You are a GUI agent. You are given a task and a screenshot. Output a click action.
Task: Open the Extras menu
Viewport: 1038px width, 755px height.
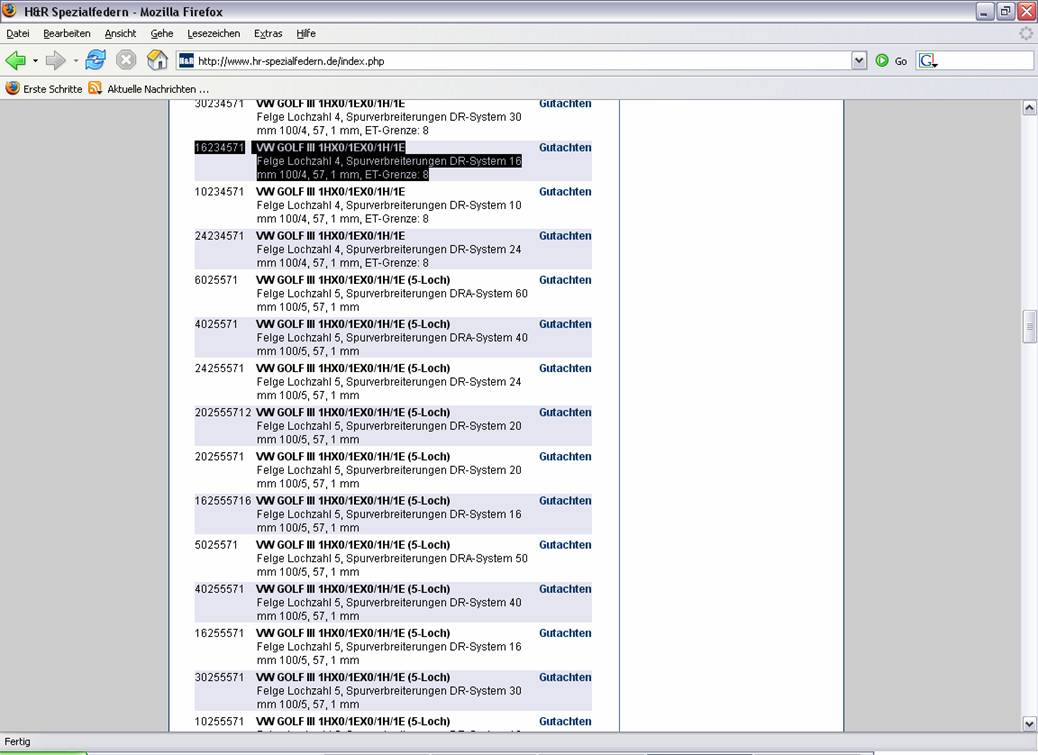268,33
